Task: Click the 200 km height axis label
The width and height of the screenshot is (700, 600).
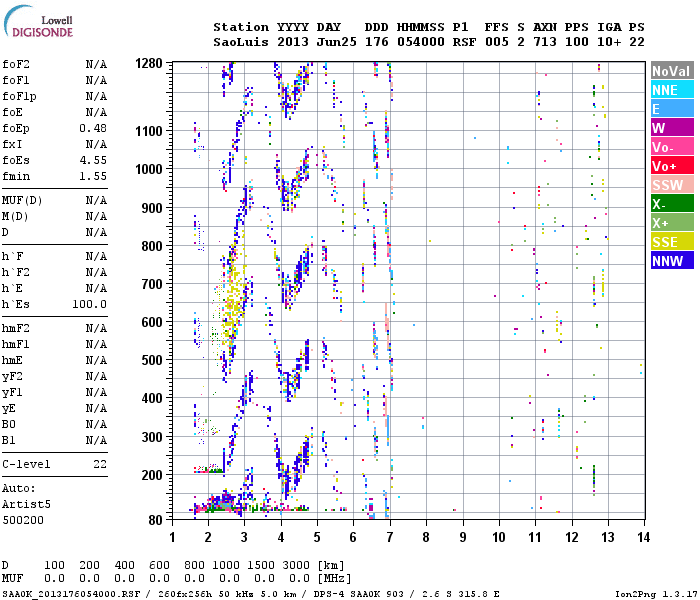Action: [152, 475]
